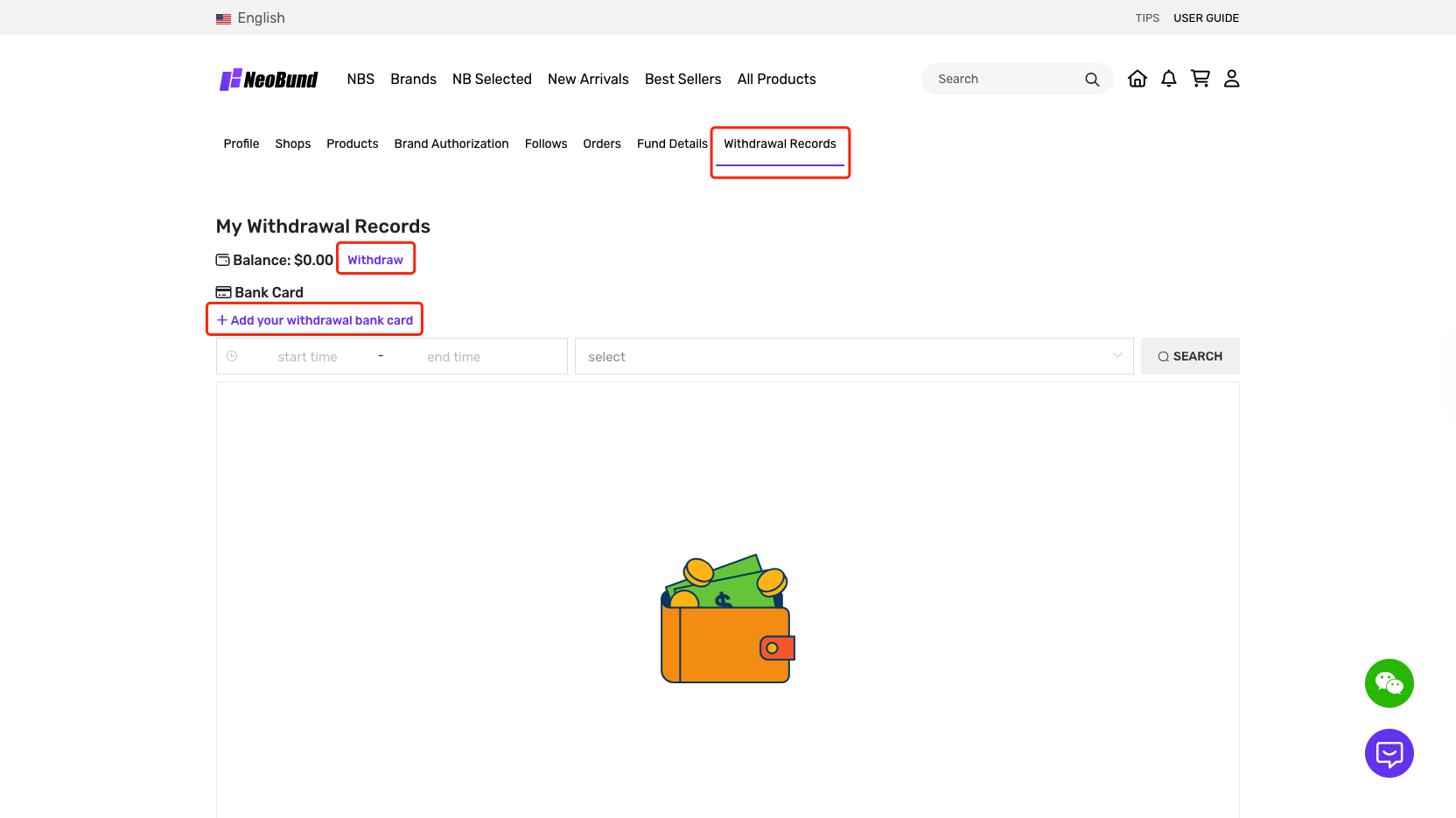Click the home icon in header
This screenshot has width=1456, height=818.
point(1137,79)
